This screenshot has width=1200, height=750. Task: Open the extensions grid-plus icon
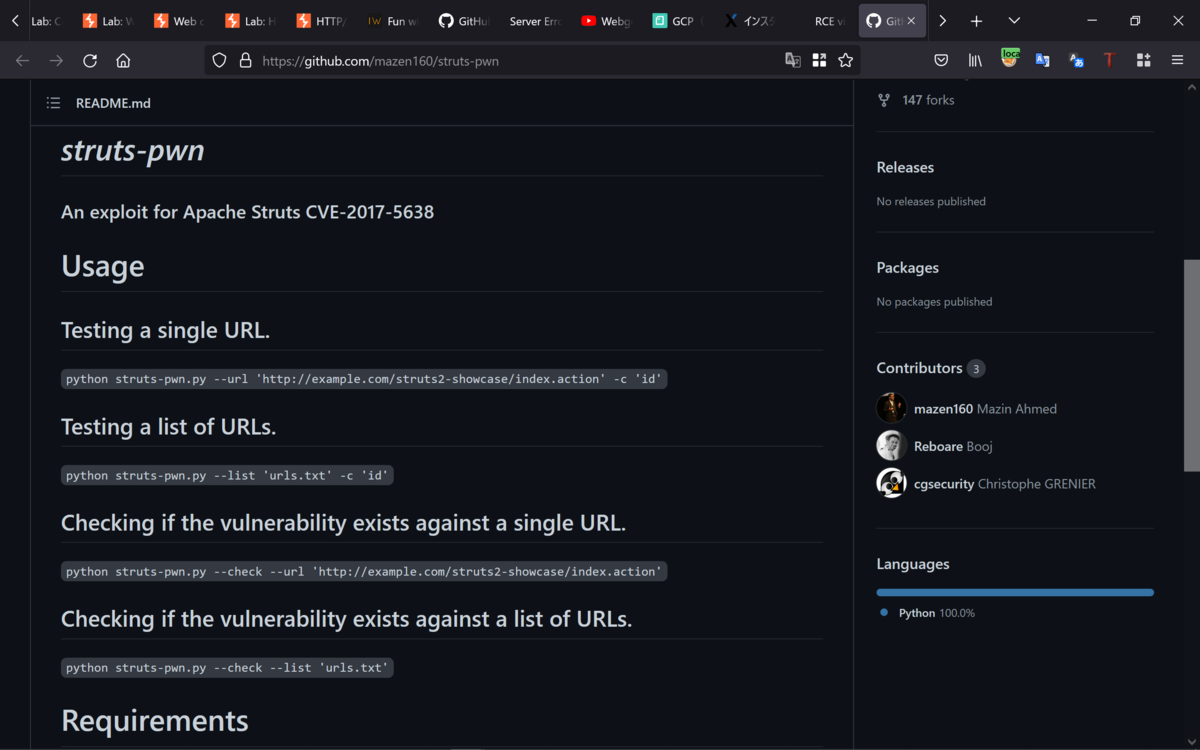1143,60
